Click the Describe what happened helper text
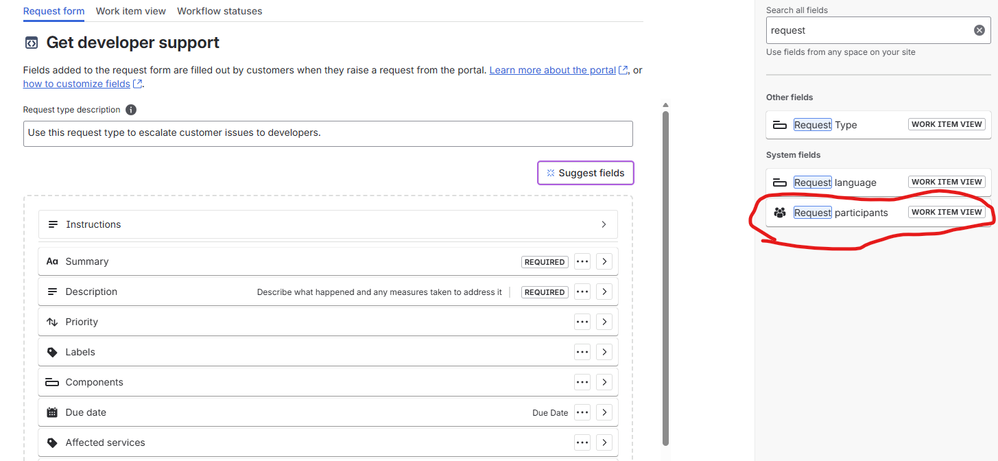Screen dimensions: 998x461 [x=379, y=292]
